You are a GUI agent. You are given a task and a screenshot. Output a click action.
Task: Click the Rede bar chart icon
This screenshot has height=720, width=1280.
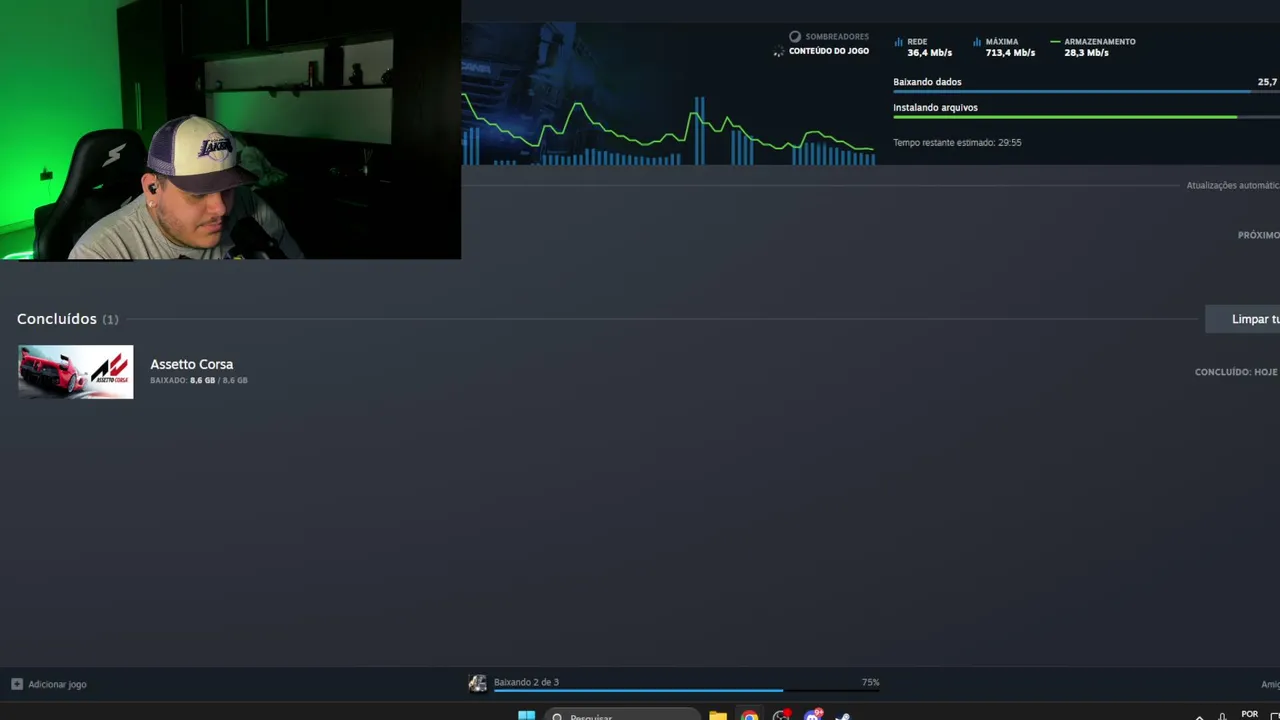coord(898,42)
